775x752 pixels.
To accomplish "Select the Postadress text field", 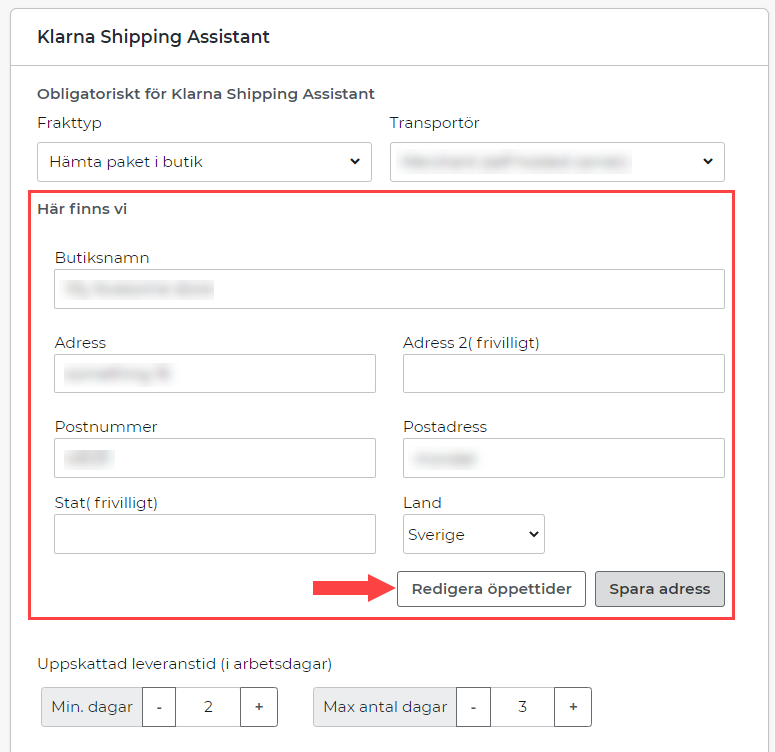I will (x=563, y=458).
